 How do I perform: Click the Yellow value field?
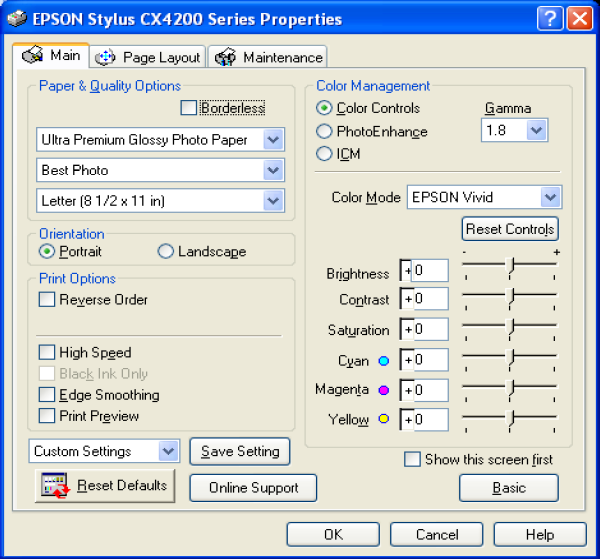click(424, 420)
